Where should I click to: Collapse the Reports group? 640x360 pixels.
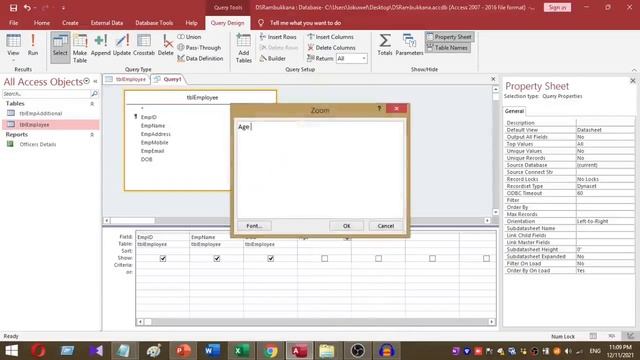[92, 135]
